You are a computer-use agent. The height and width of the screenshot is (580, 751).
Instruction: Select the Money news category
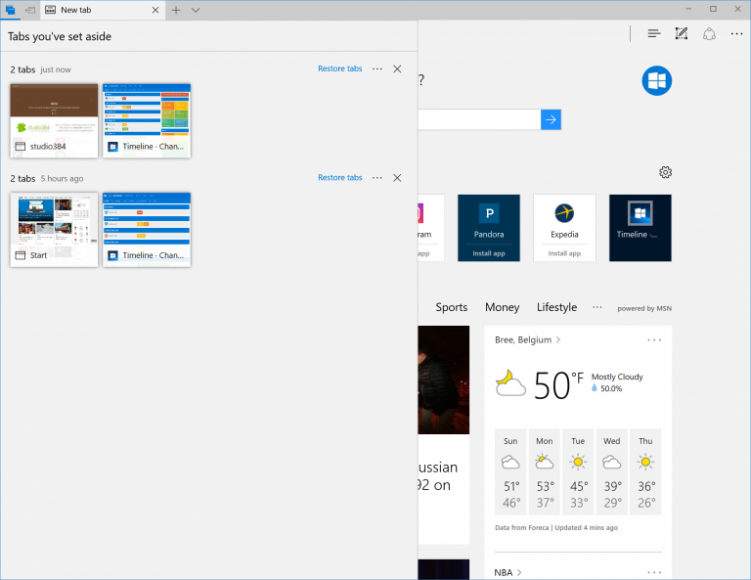pyautogui.click(x=502, y=307)
